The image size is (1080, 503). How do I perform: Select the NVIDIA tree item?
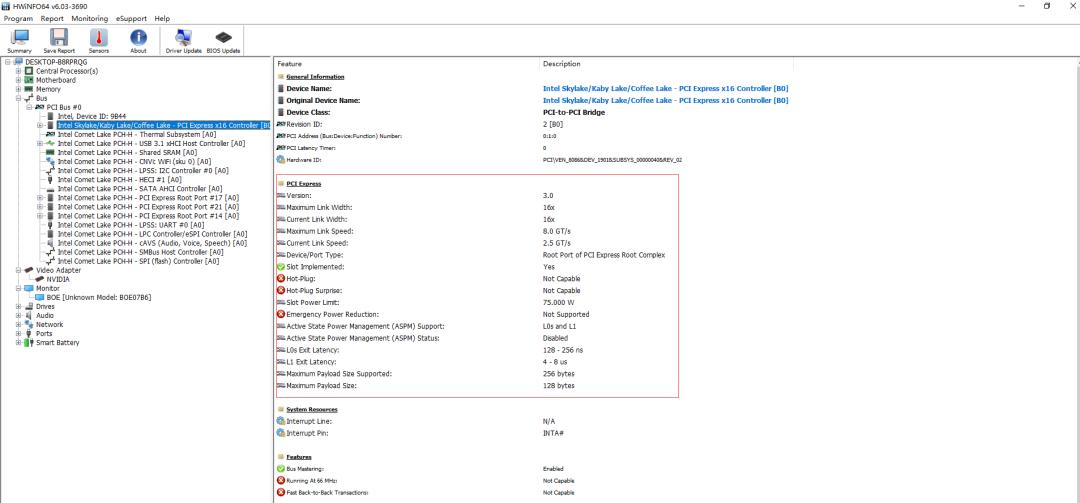(x=58, y=279)
